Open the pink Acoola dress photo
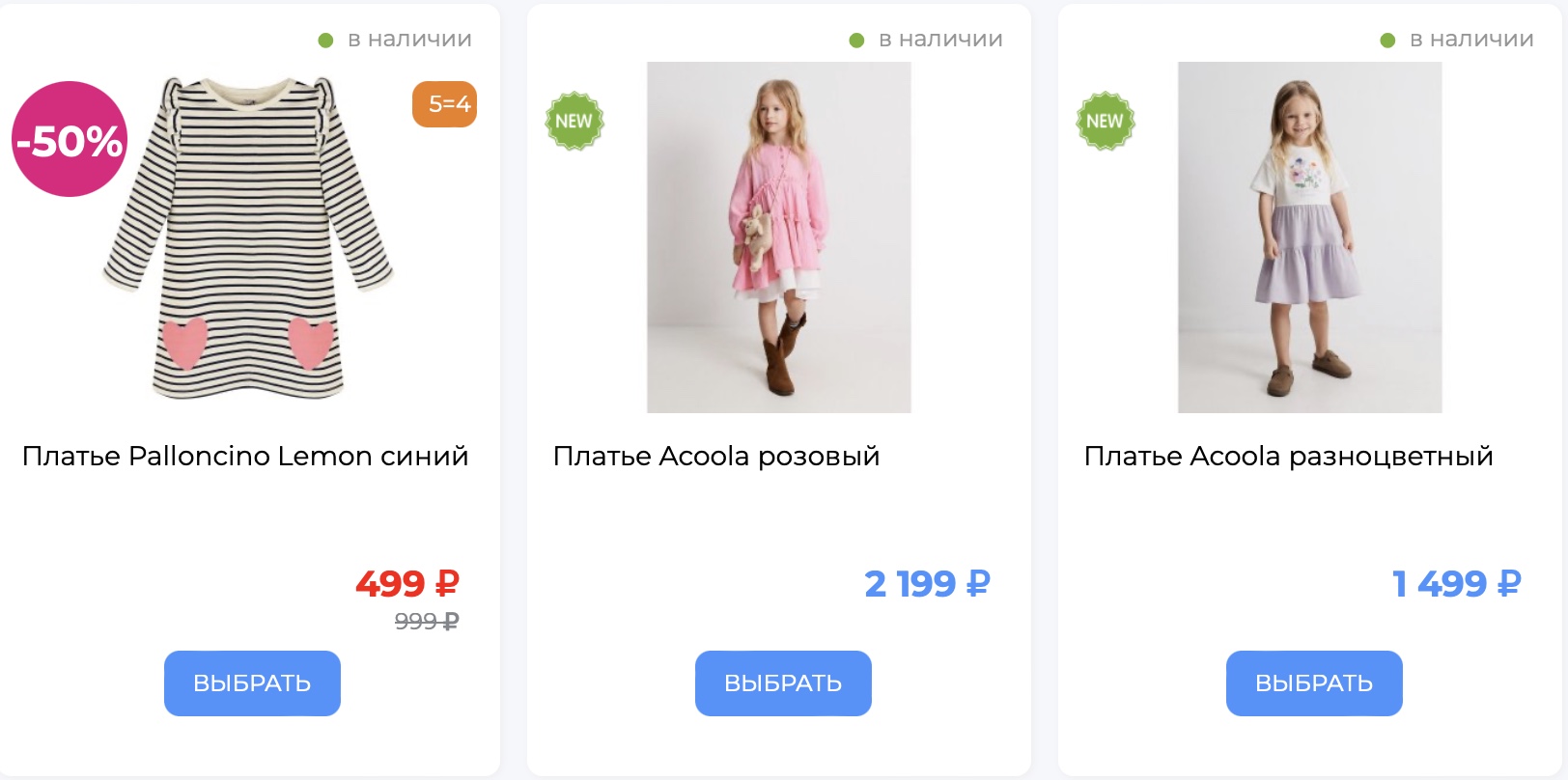 (779, 237)
